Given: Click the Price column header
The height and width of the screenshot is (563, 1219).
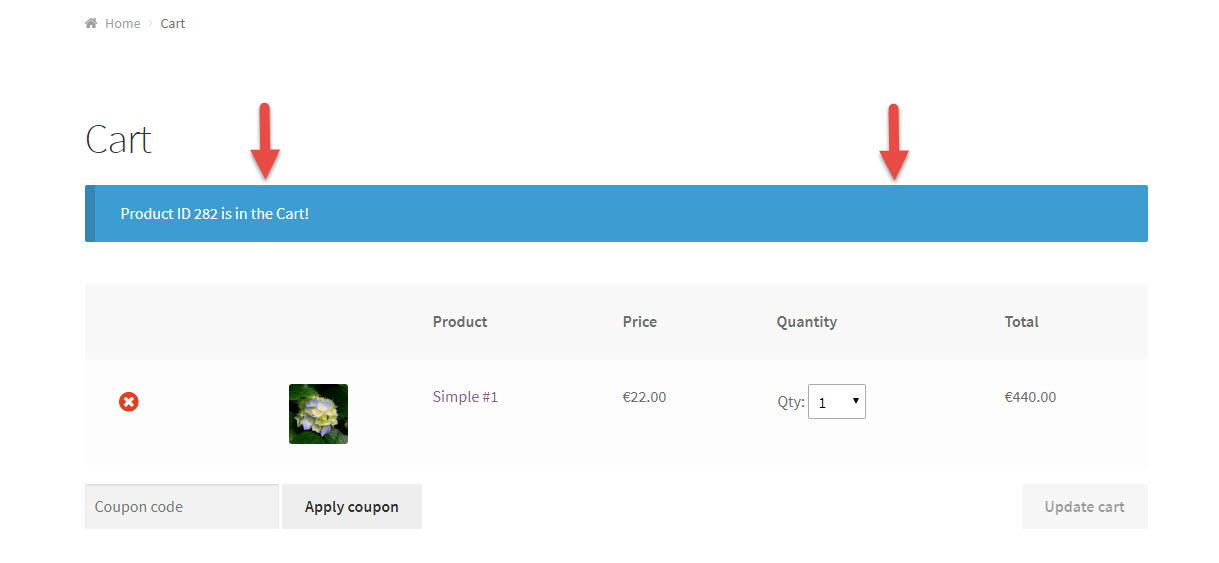Looking at the screenshot, I should tap(639, 321).
